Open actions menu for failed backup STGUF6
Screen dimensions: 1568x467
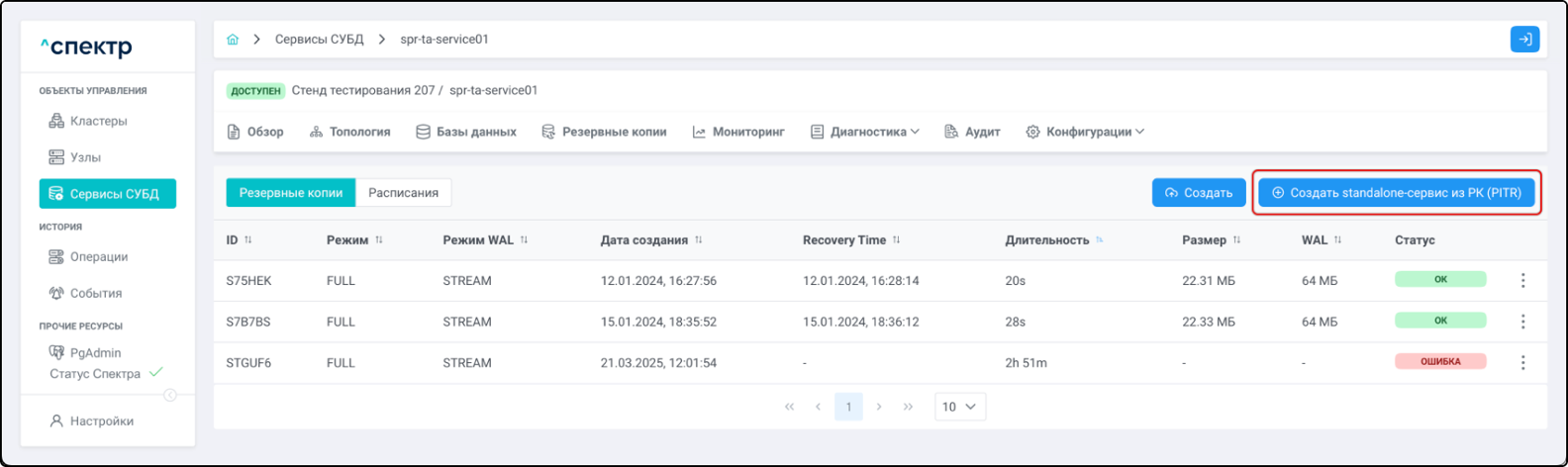1522,363
